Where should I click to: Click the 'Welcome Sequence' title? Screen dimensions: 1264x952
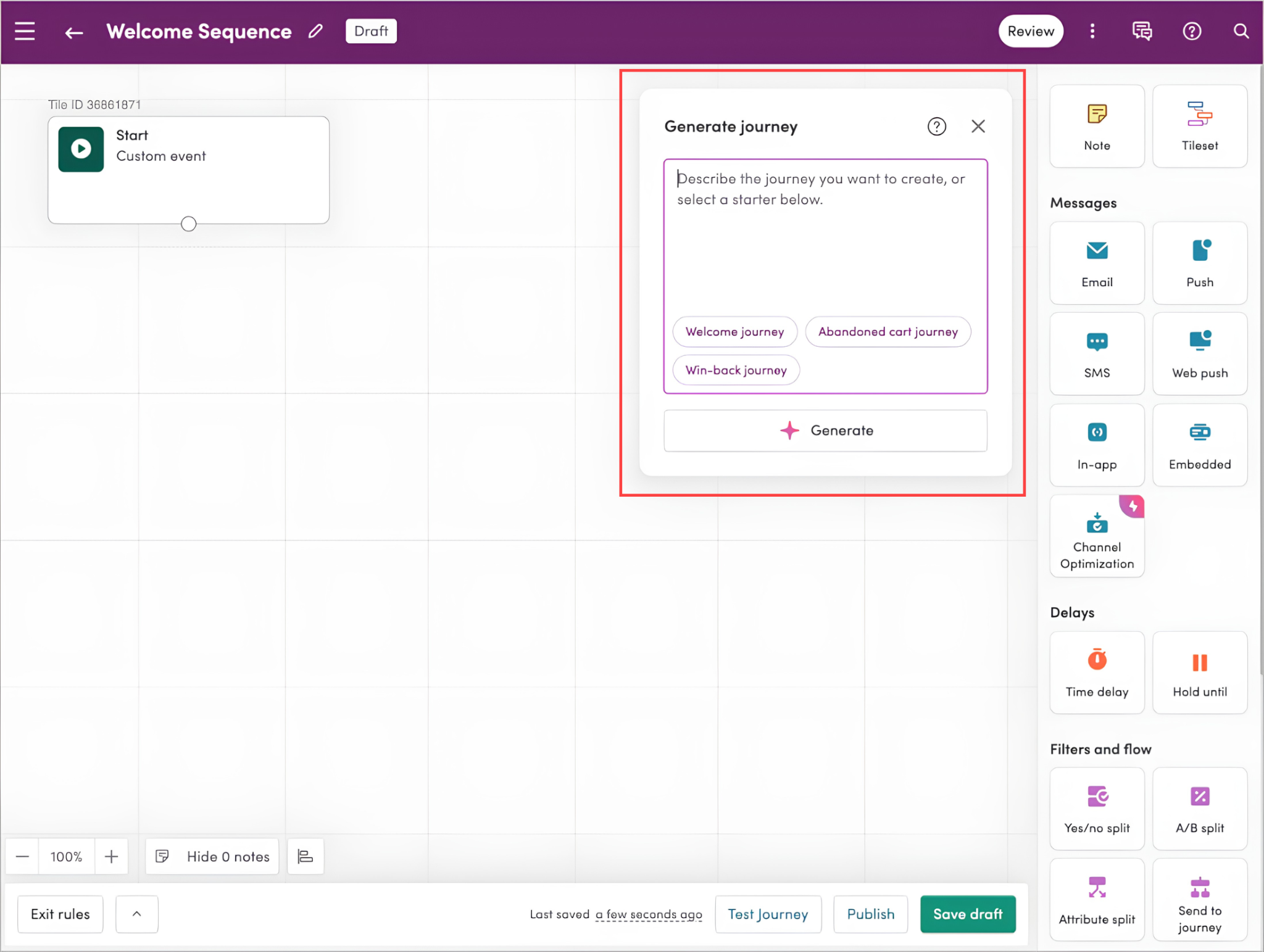(x=199, y=31)
